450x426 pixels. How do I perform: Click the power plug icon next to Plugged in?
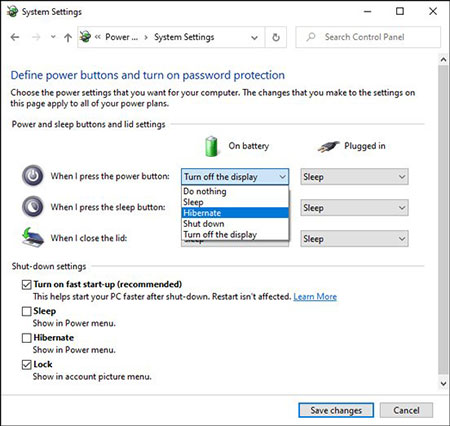coord(328,146)
